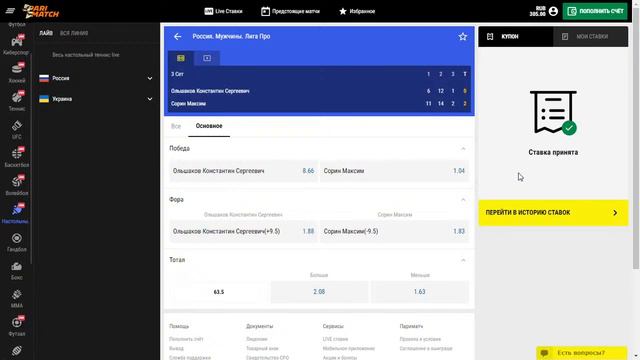This screenshot has height=360, width=640.
Task: Open the hamburger main menu
Action: pos(10,11)
